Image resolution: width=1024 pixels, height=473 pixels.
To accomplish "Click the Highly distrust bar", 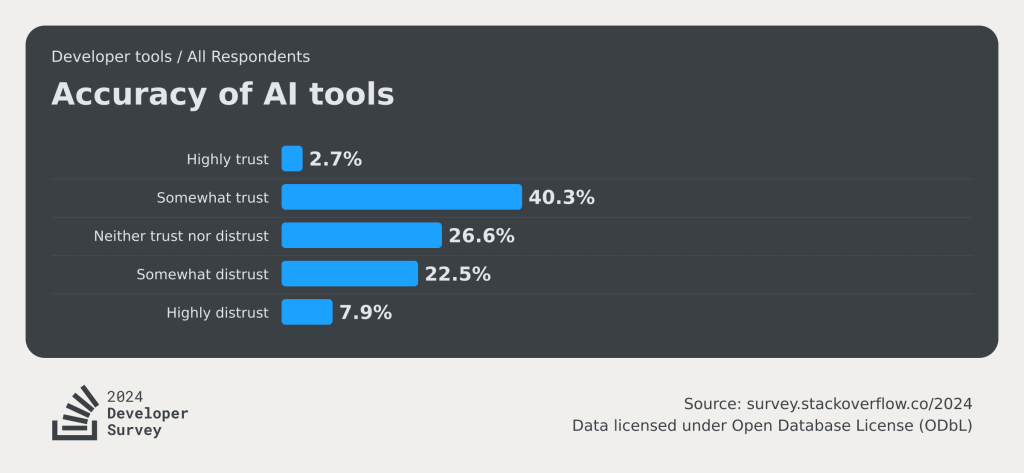I will click(306, 312).
